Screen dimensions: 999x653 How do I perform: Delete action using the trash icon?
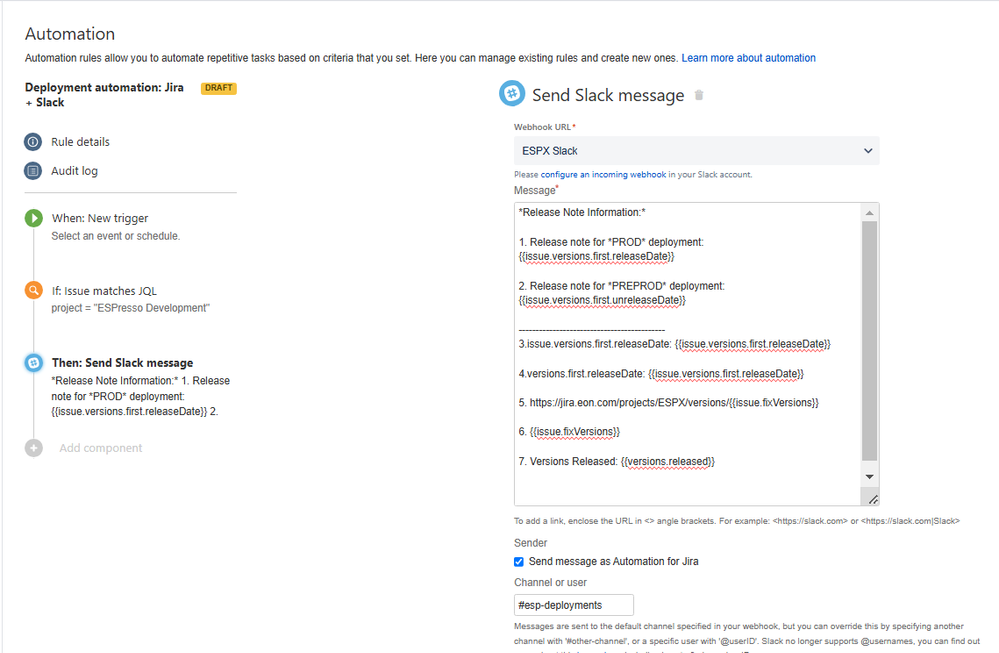point(699,95)
